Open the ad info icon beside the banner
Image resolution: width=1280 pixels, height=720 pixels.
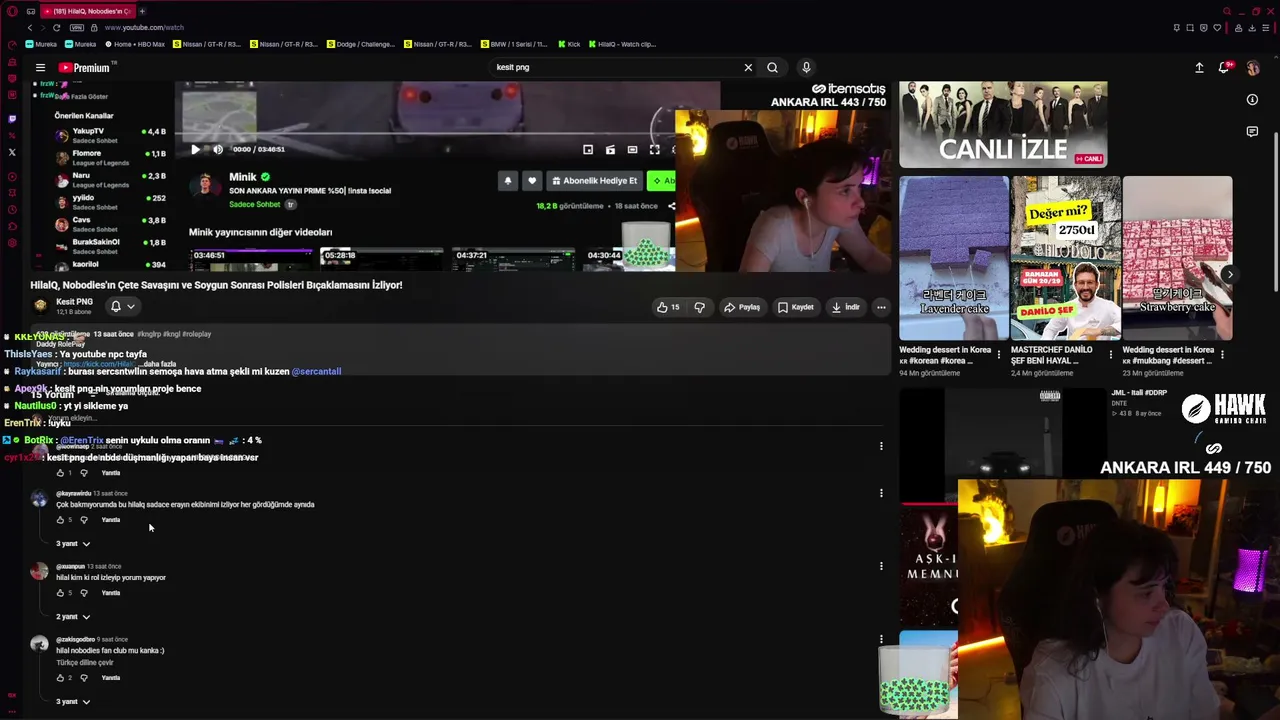click(1252, 99)
